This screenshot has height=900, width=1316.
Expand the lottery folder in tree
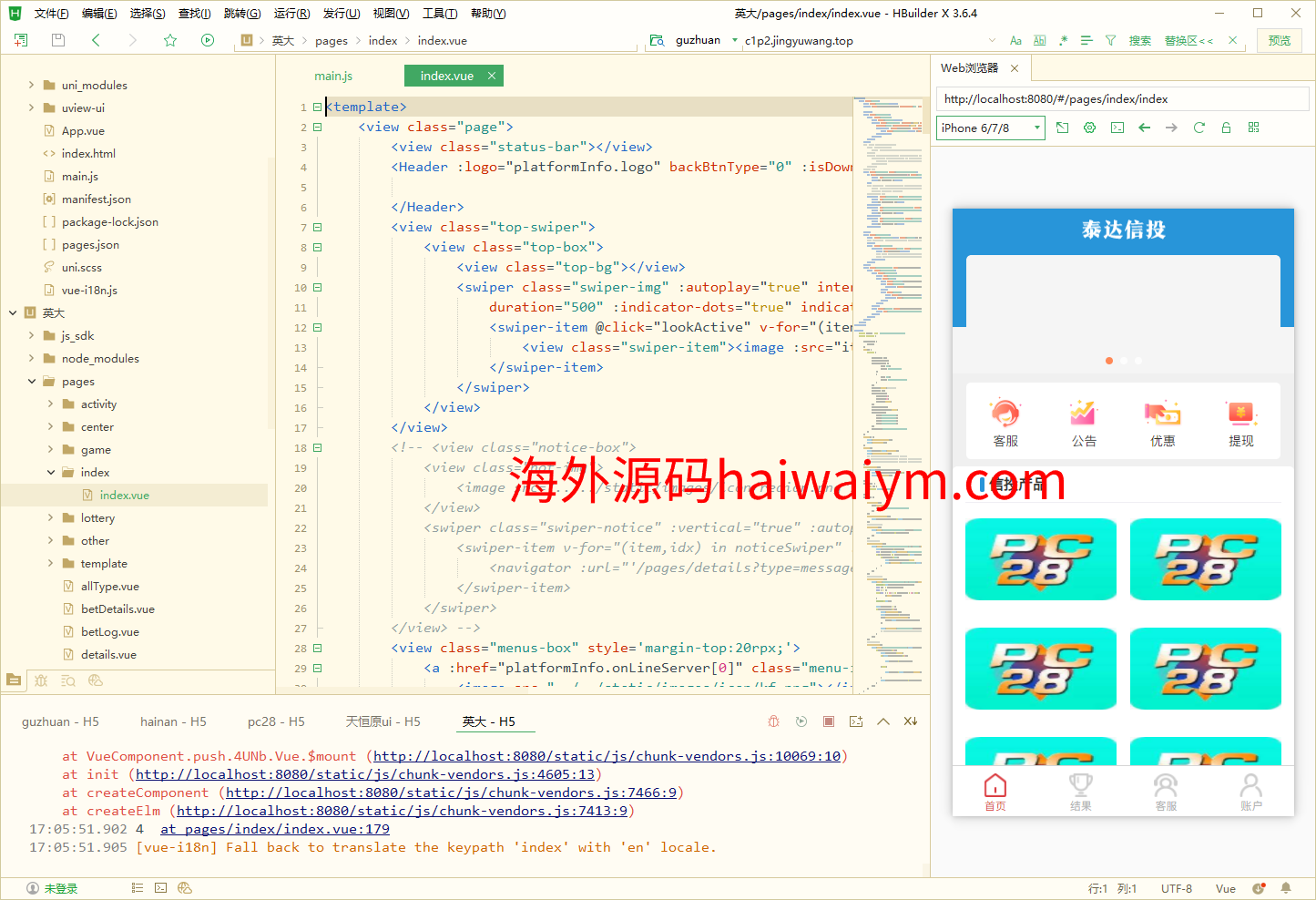click(x=51, y=517)
